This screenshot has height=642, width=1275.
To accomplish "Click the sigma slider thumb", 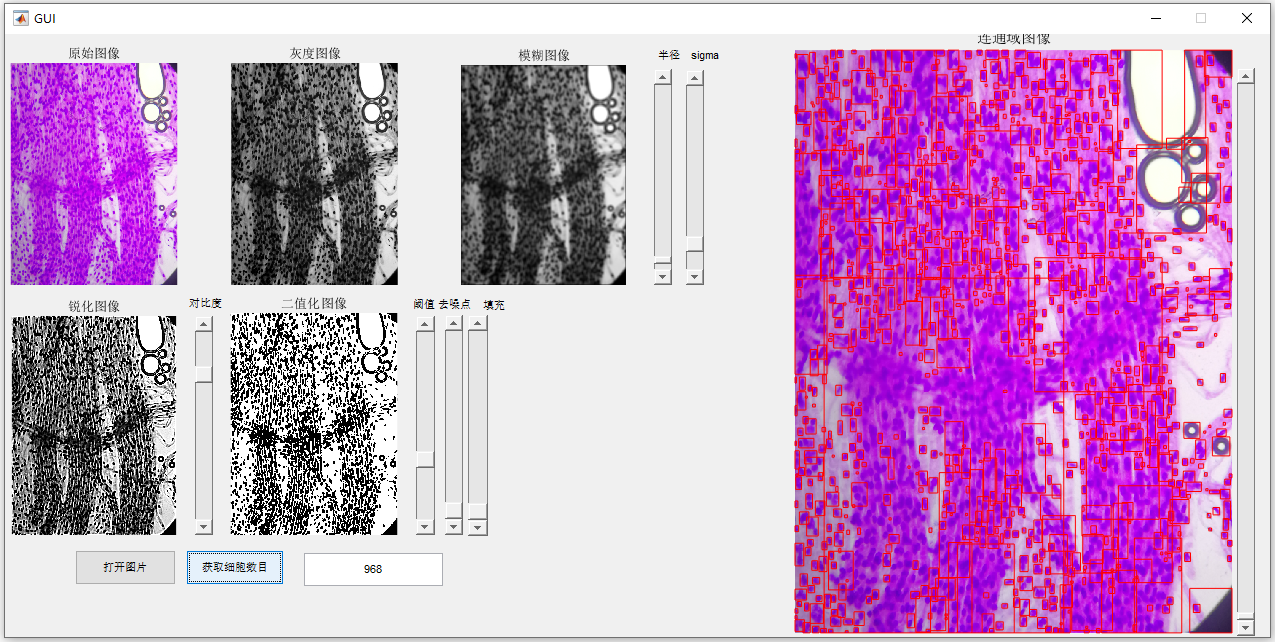I will click(695, 244).
